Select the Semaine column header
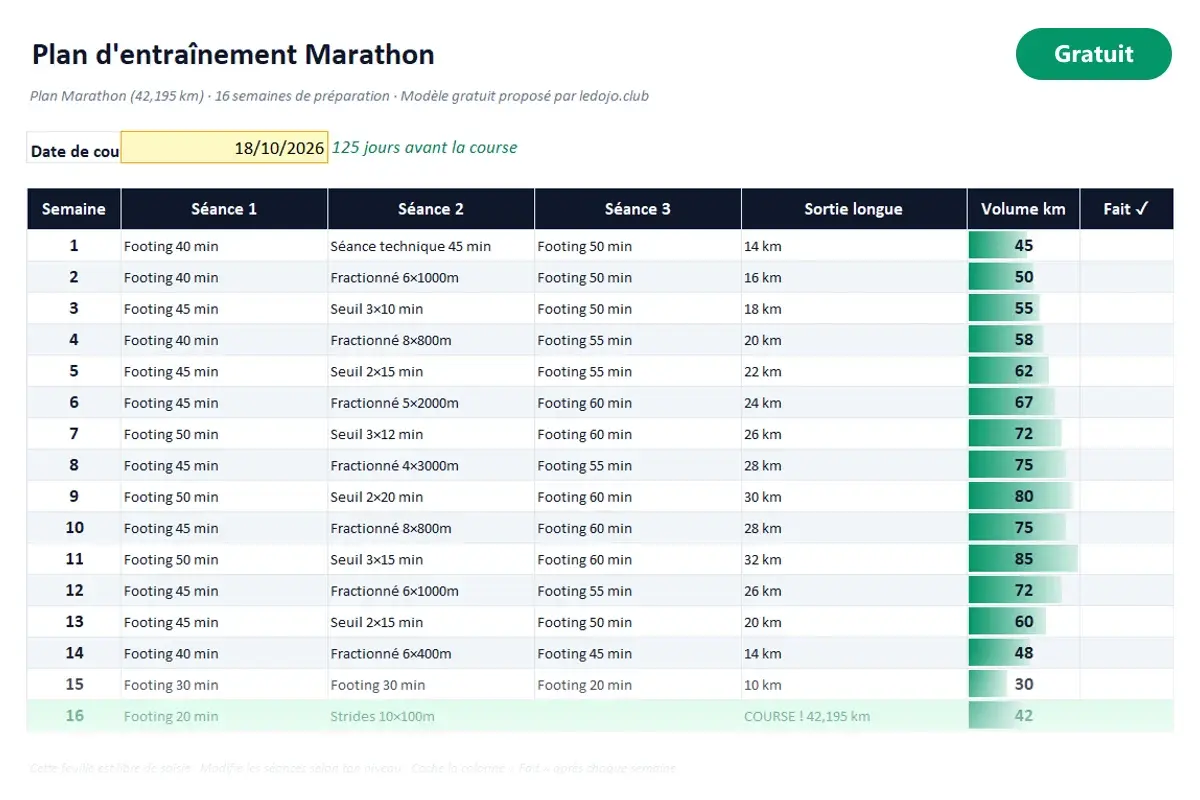Screen dimensions: 1200x800 pyautogui.click(x=74, y=209)
